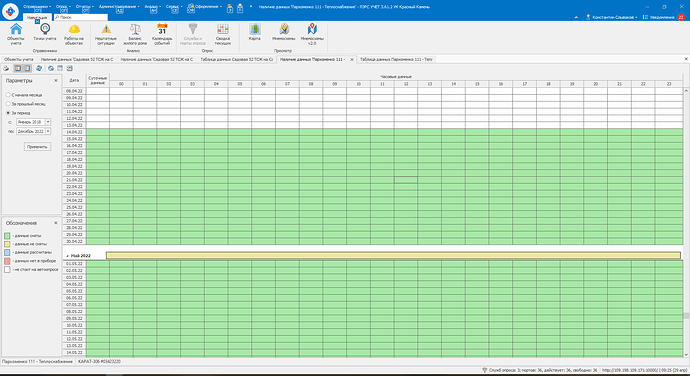Select the 'За период' radio option

8,113
